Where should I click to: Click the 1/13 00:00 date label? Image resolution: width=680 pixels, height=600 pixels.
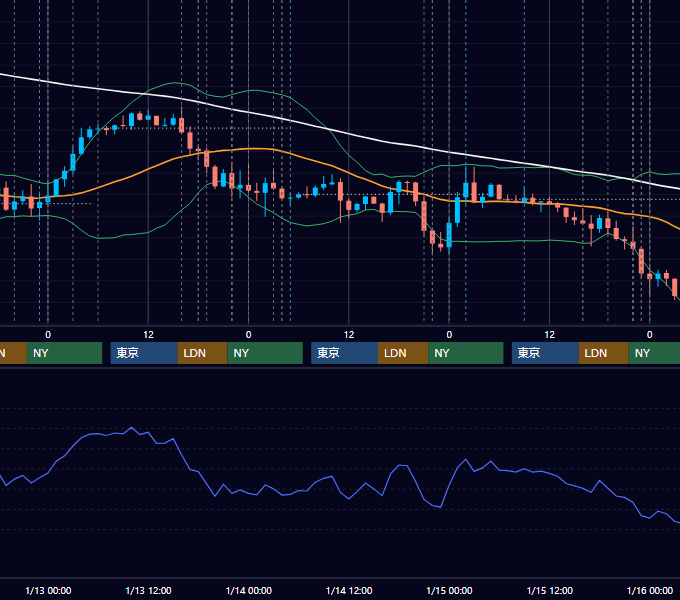click(x=48, y=590)
